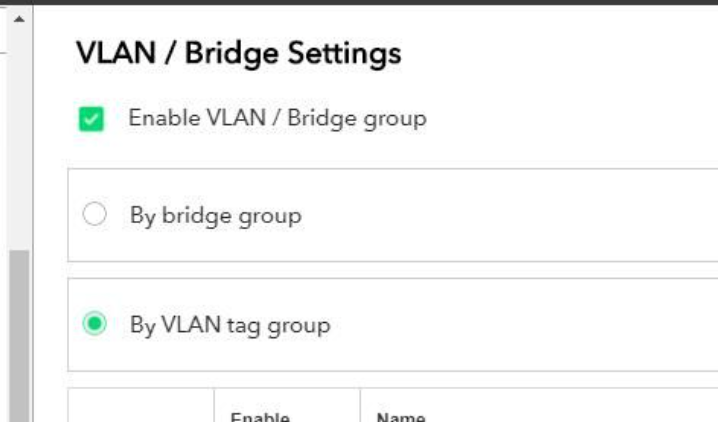Click the By VLAN tag group label text
The height and width of the screenshot is (422, 718).
(229, 324)
